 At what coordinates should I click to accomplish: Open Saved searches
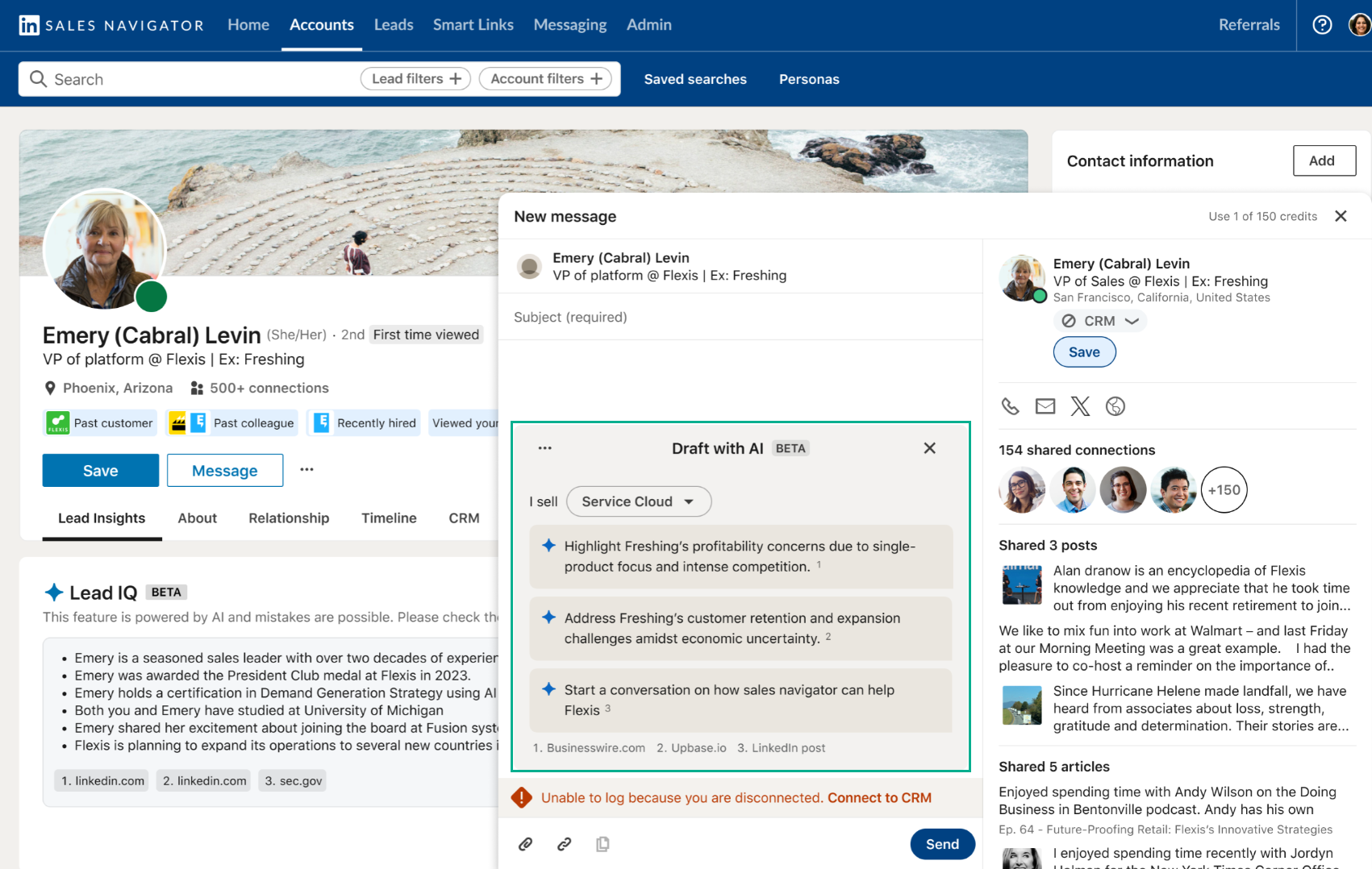coord(695,79)
